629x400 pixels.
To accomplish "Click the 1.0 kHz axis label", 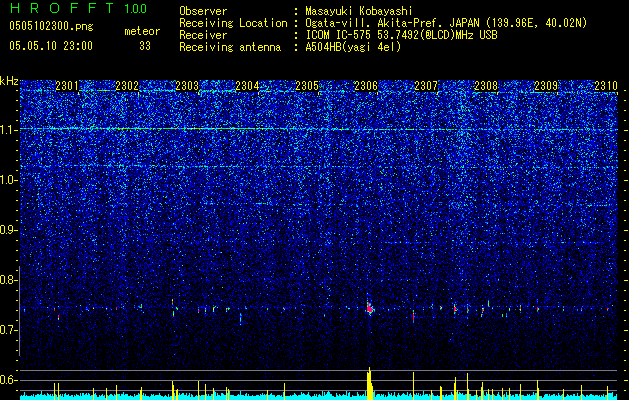I will (9, 180).
